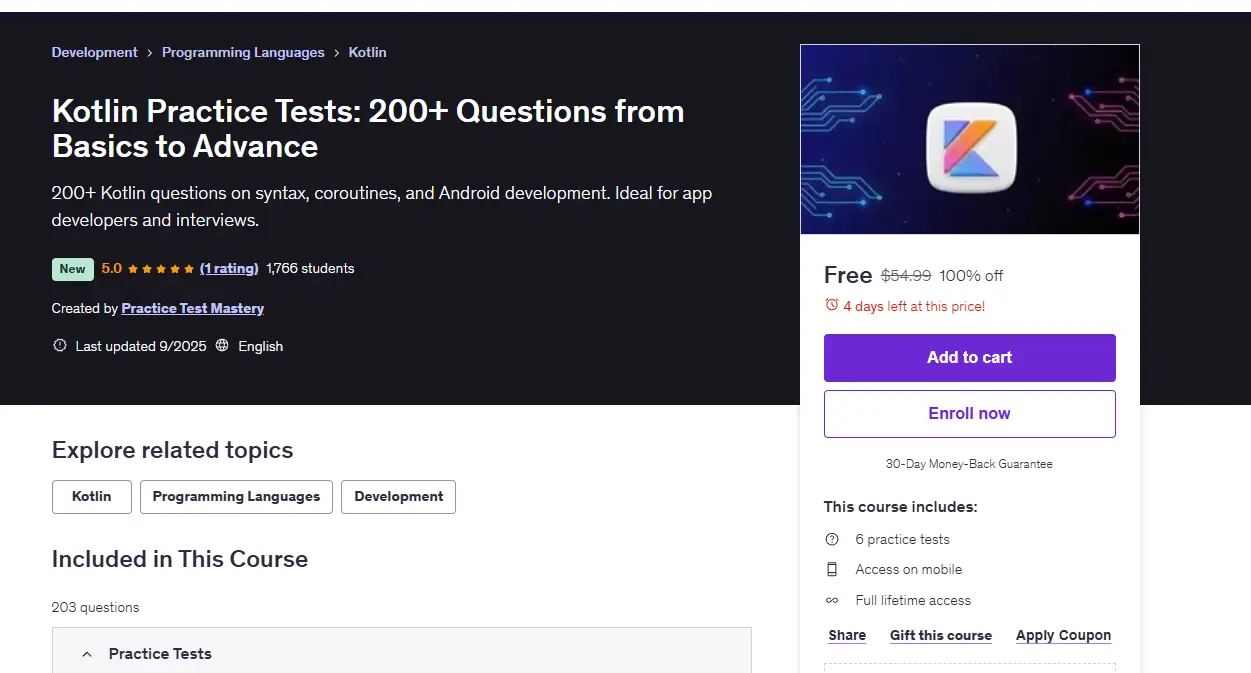The width and height of the screenshot is (1251, 673).
Task: Click the chevron after Programming Languages breadcrumb
Action: [x=337, y=53]
